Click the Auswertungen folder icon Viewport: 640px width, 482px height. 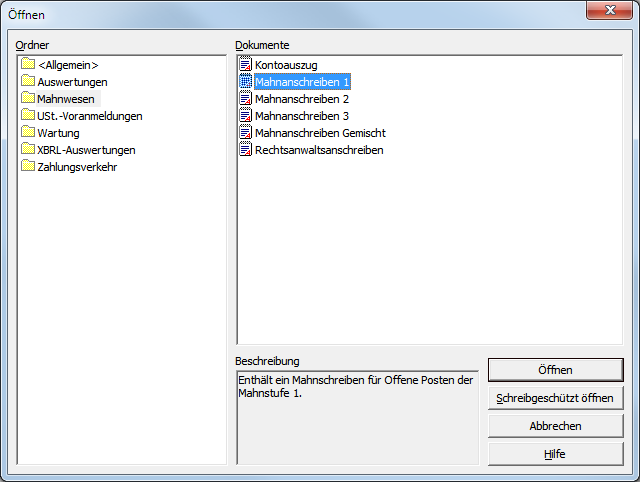28,81
